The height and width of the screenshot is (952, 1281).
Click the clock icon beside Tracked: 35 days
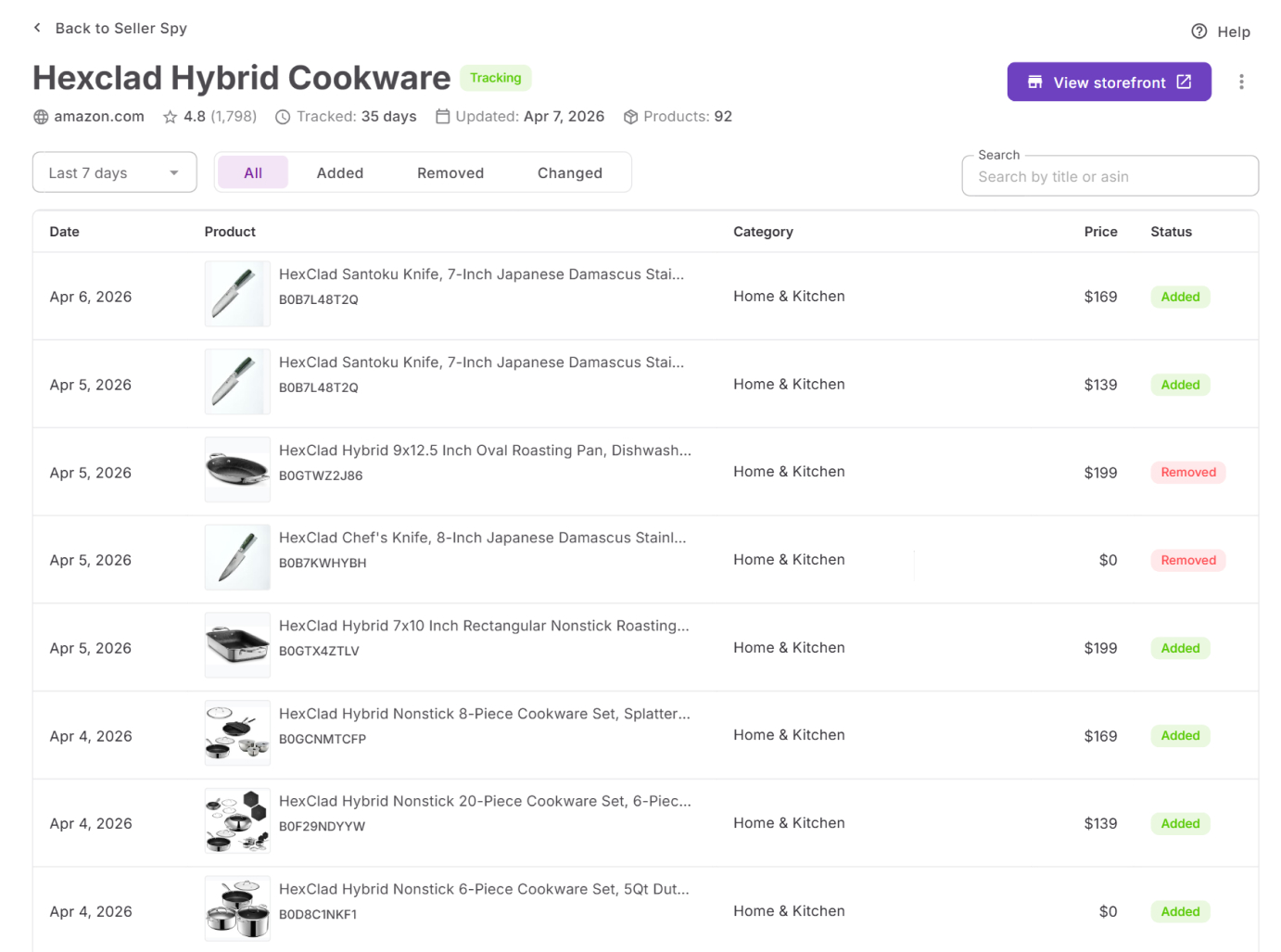[282, 117]
